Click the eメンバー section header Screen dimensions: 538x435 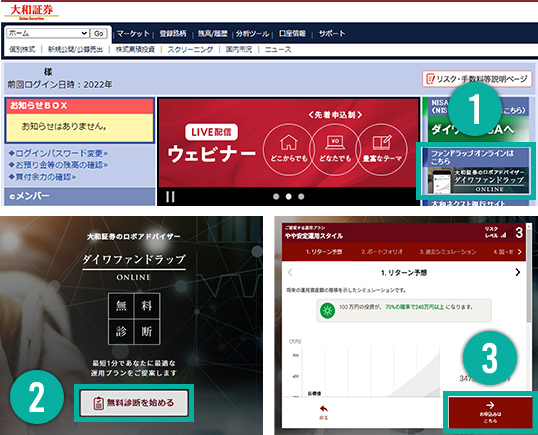pyautogui.click(x=80, y=196)
